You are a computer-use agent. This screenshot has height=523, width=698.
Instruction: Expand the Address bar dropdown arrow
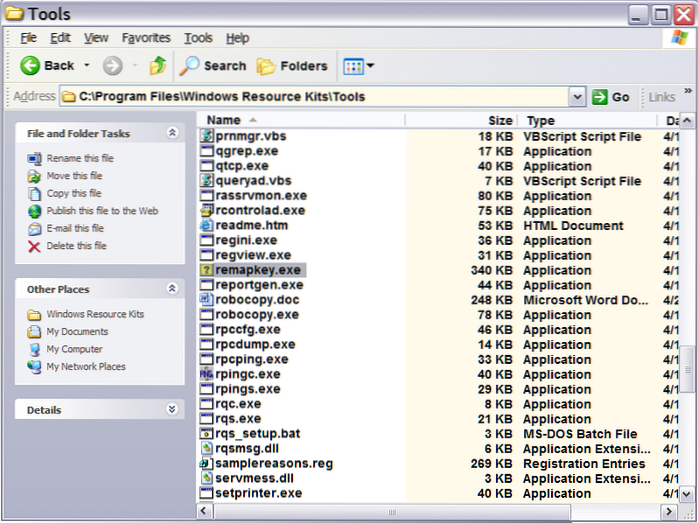pyautogui.click(x=577, y=97)
